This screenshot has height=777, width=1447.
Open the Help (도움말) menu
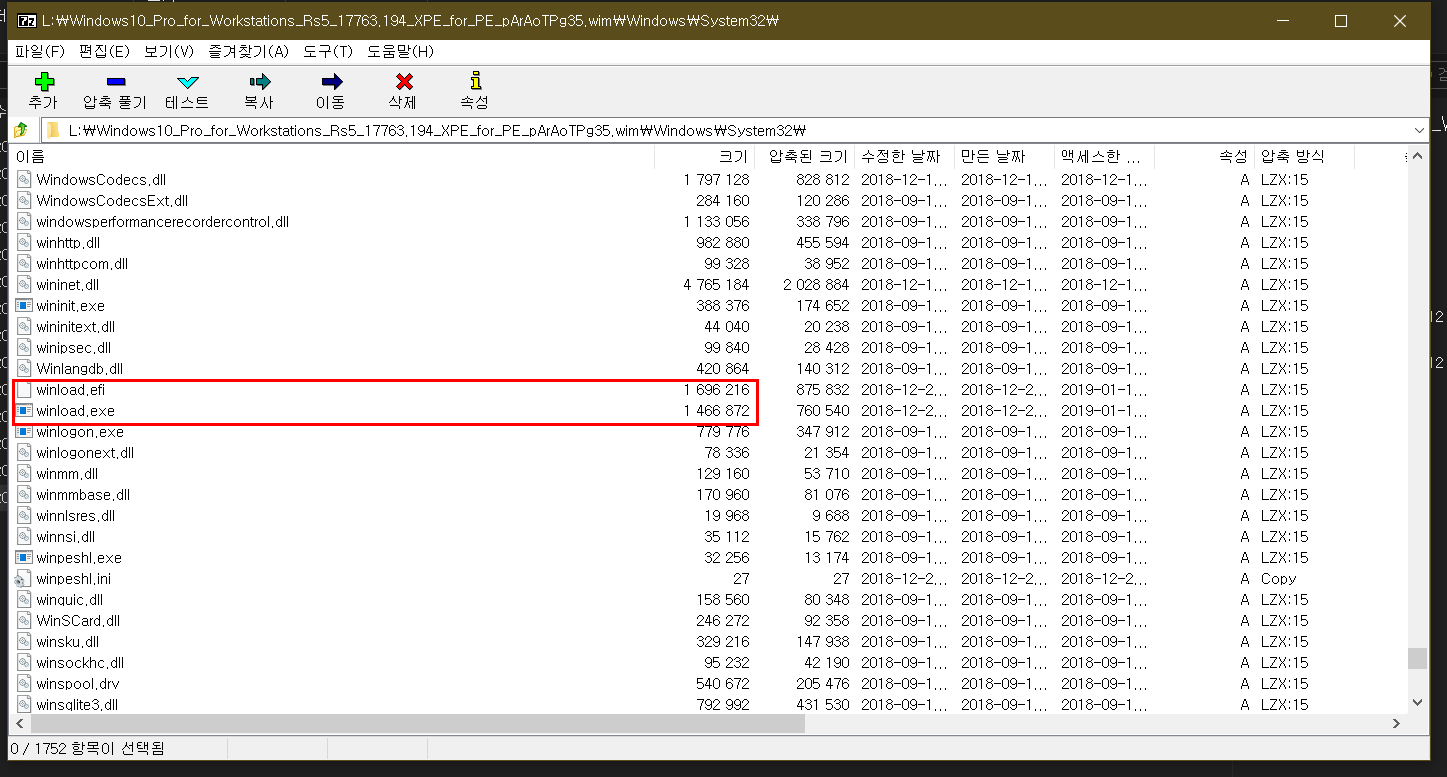pyautogui.click(x=400, y=51)
